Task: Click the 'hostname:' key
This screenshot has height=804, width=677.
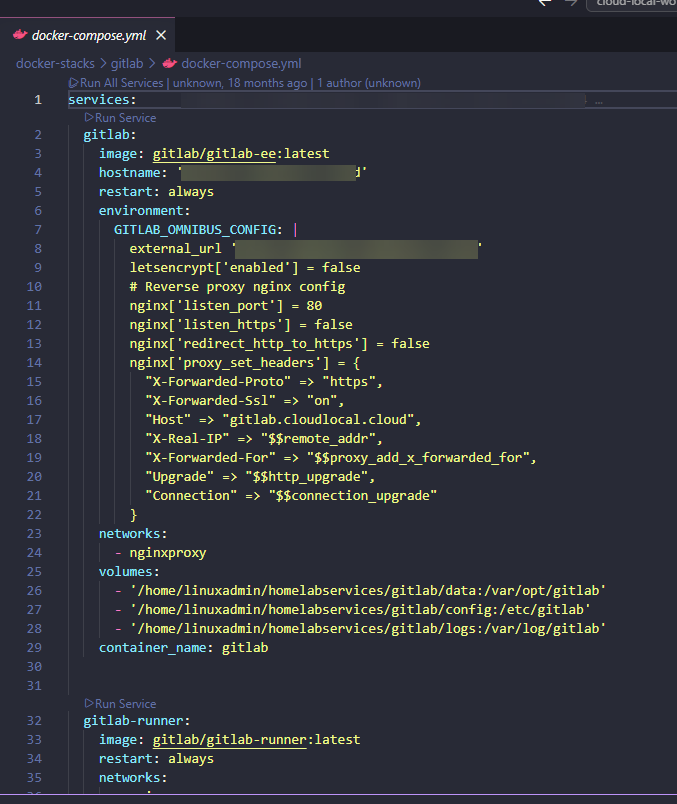Action: coord(133,173)
